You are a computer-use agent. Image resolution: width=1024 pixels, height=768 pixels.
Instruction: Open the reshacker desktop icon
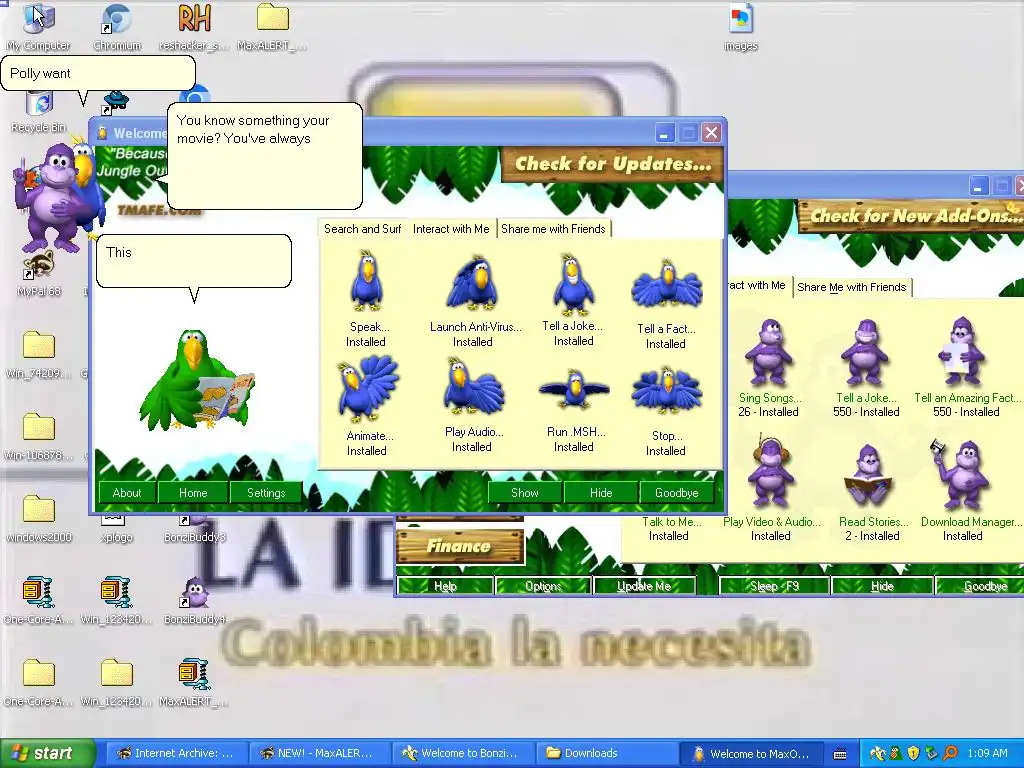coord(194,27)
